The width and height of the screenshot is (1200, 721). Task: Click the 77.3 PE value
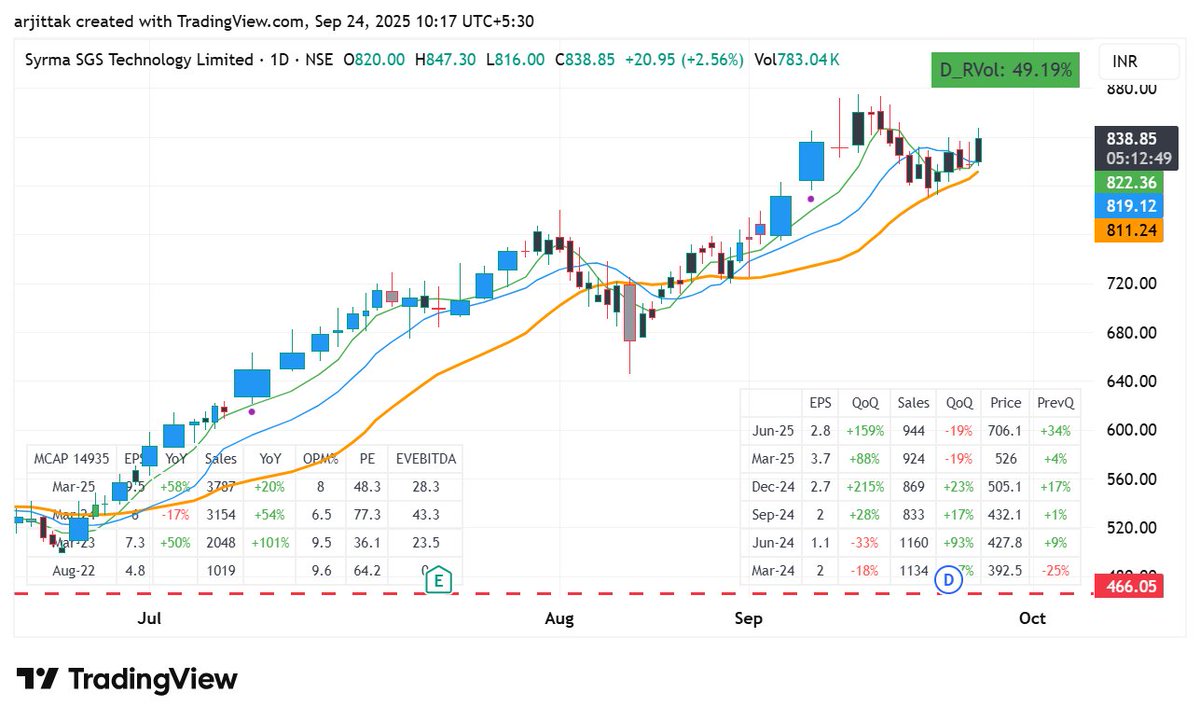coord(367,515)
